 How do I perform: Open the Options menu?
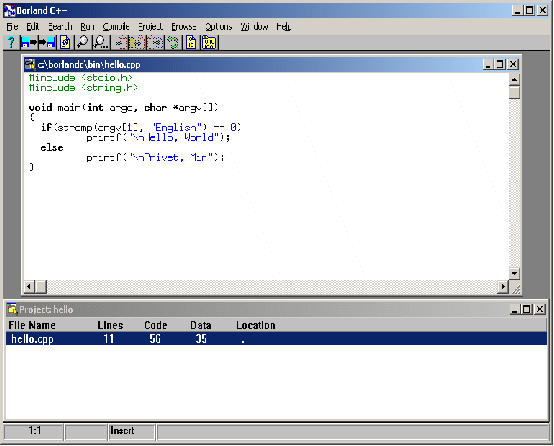click(219, 27)
